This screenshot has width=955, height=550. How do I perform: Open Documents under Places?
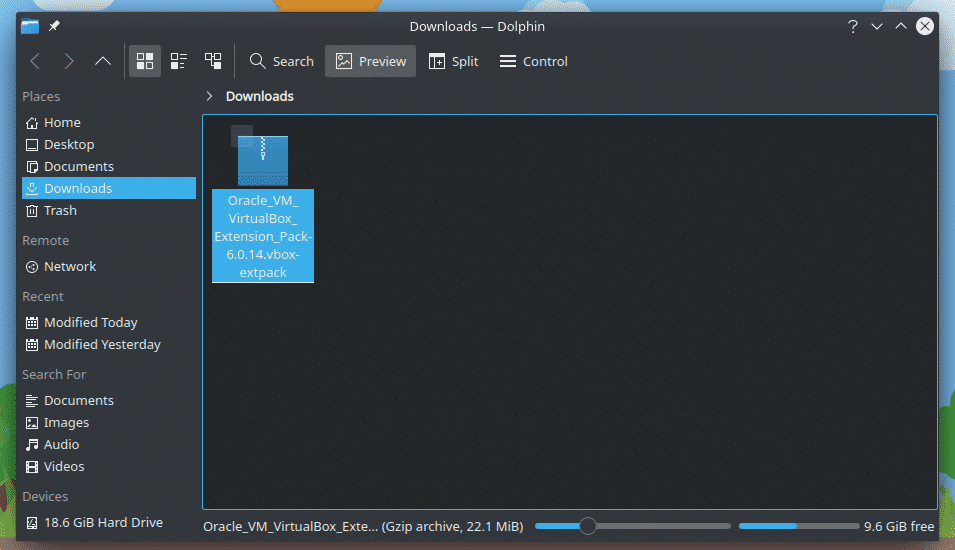tap(109, 166)
